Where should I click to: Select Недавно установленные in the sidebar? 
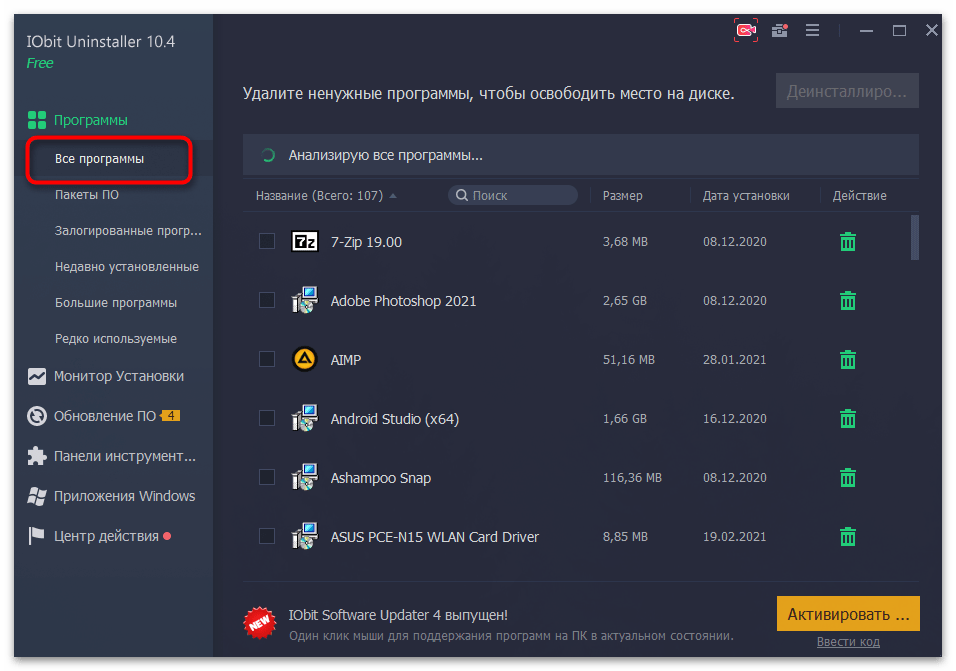tap(126, 267)
